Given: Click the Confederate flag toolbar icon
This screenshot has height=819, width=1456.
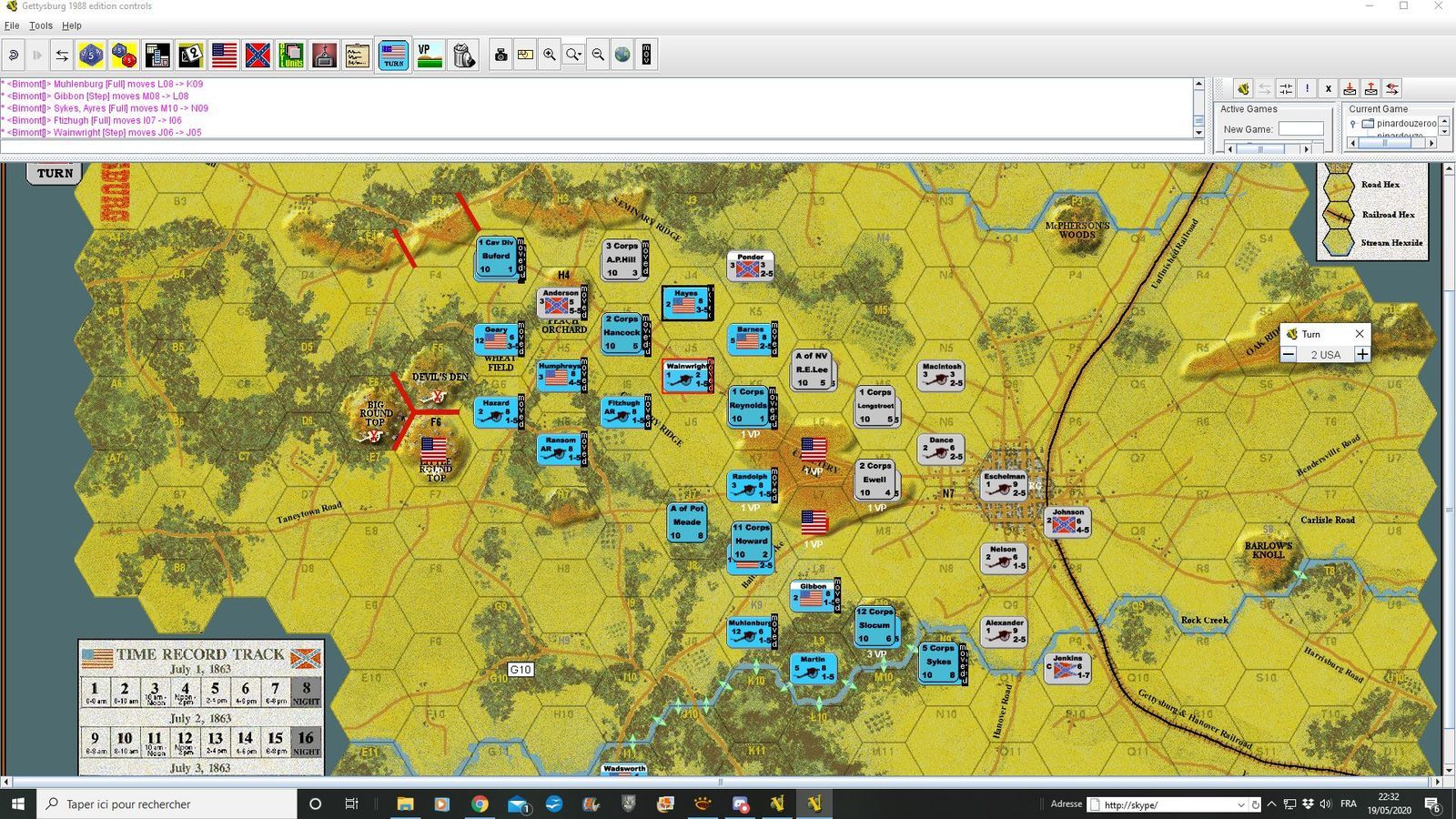Looking at the screenshot, I should [258, 56].
